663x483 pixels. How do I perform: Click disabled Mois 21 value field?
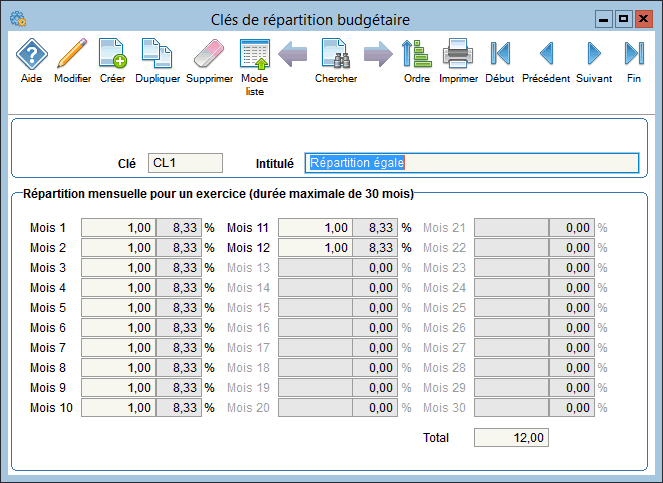pos(511,228)
